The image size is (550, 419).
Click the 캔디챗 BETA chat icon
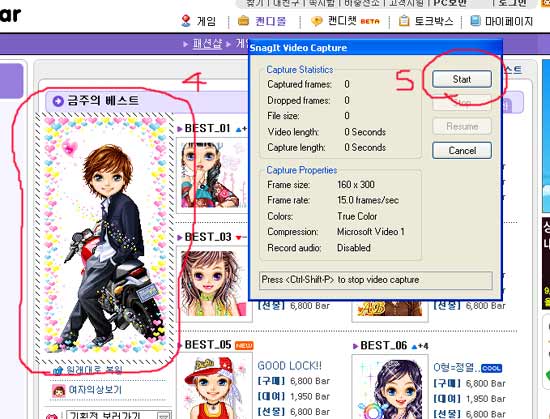[x=316, y=21]
